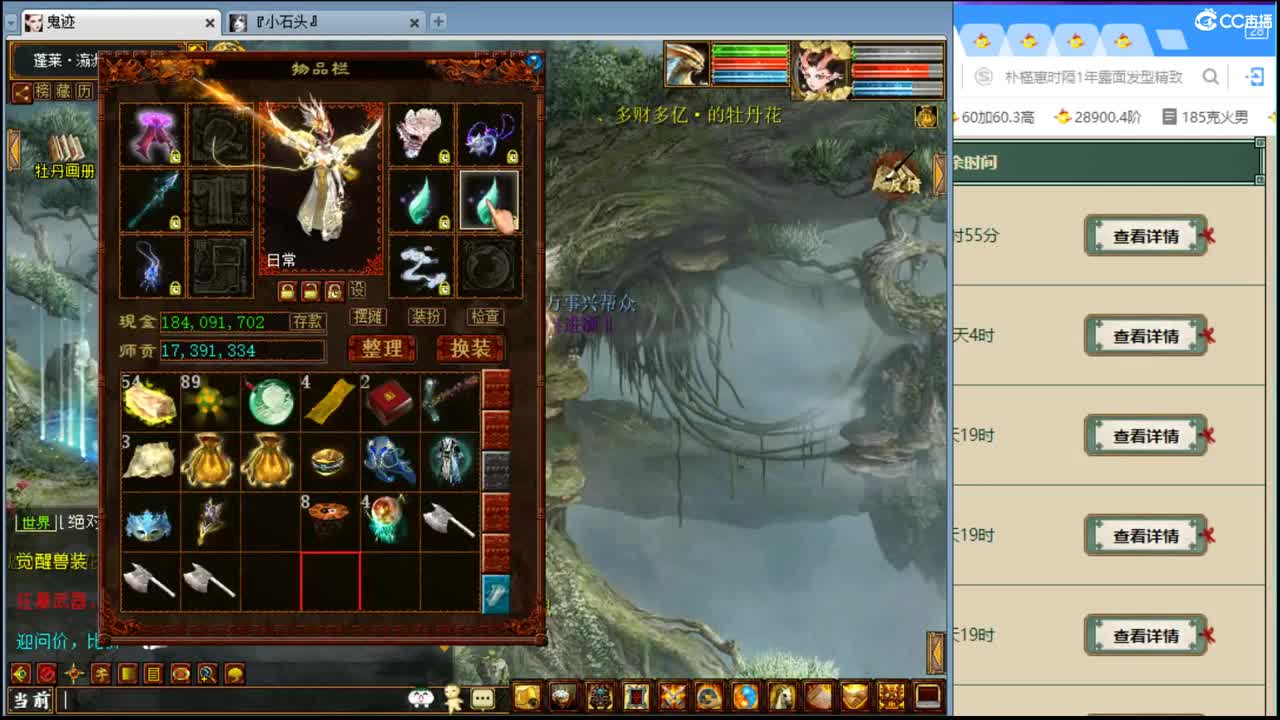The height and width of the screenshot is (720, 1280).
Task: Click the purple dragon accessory slot
Action: (489, 134)
